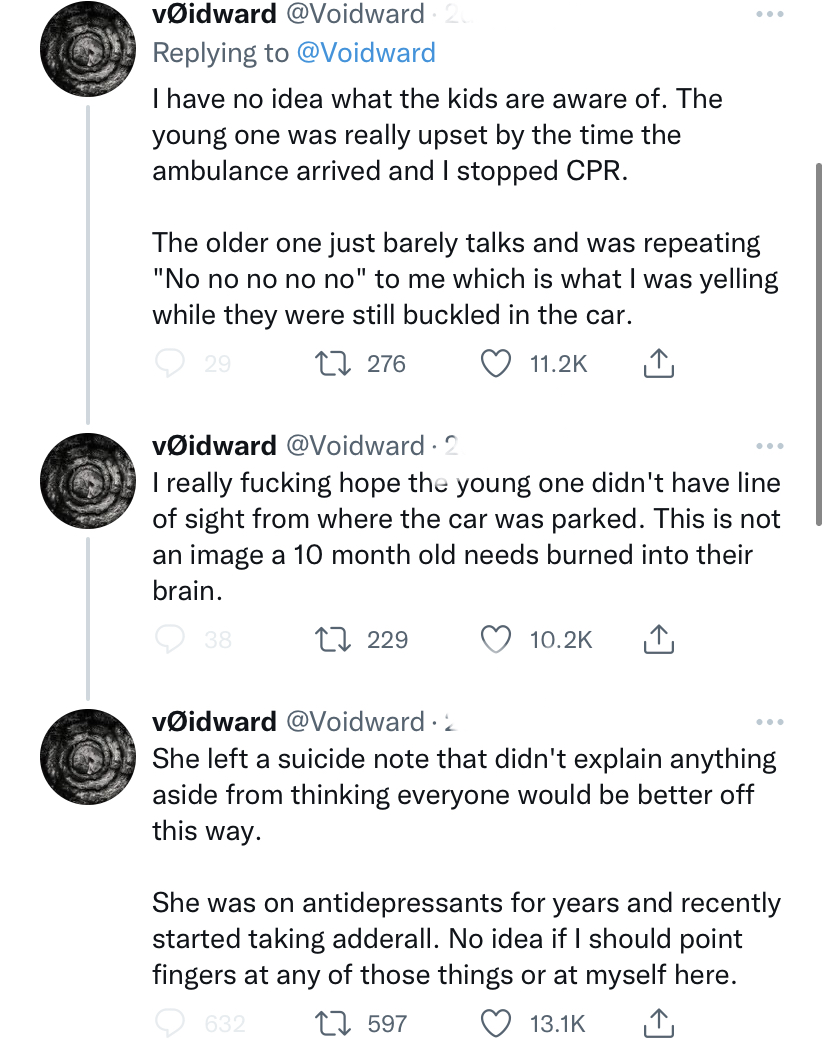This screenshot has height=1054, width=828.
Task: Reply to the tweet with 29 replies
Action: point(173,364)
